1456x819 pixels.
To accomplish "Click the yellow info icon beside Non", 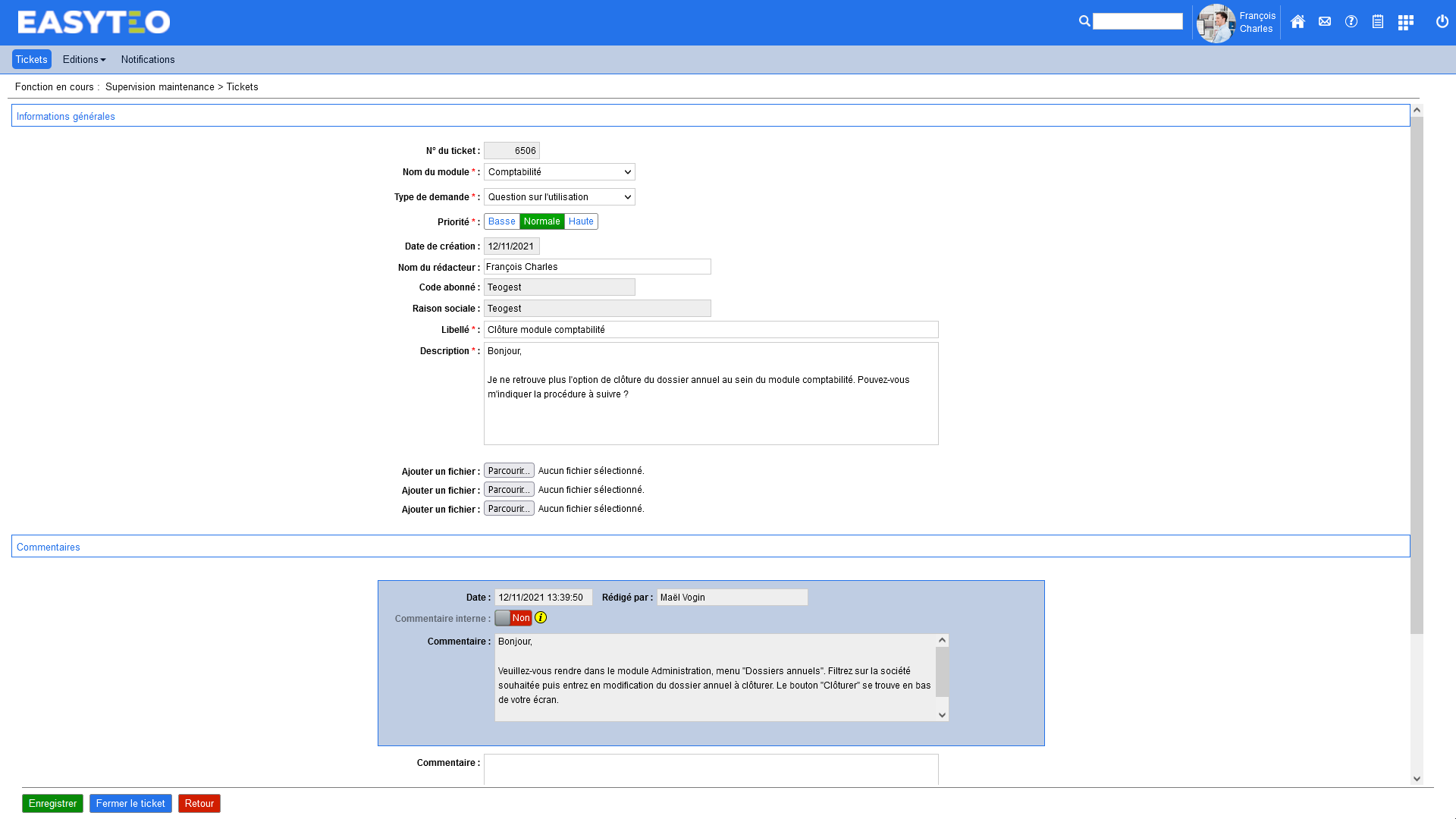I will [x=541, y=618].
